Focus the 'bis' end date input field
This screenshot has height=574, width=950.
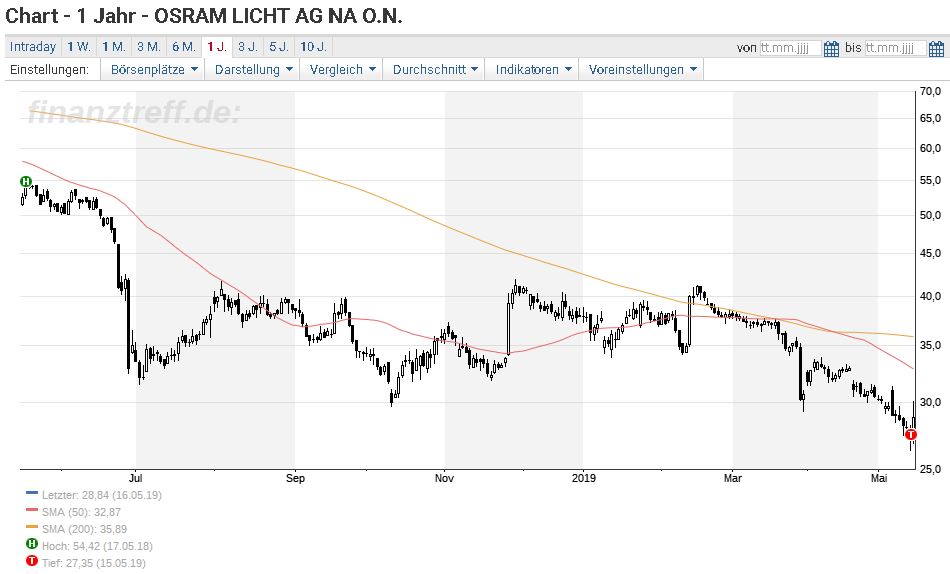895,48
